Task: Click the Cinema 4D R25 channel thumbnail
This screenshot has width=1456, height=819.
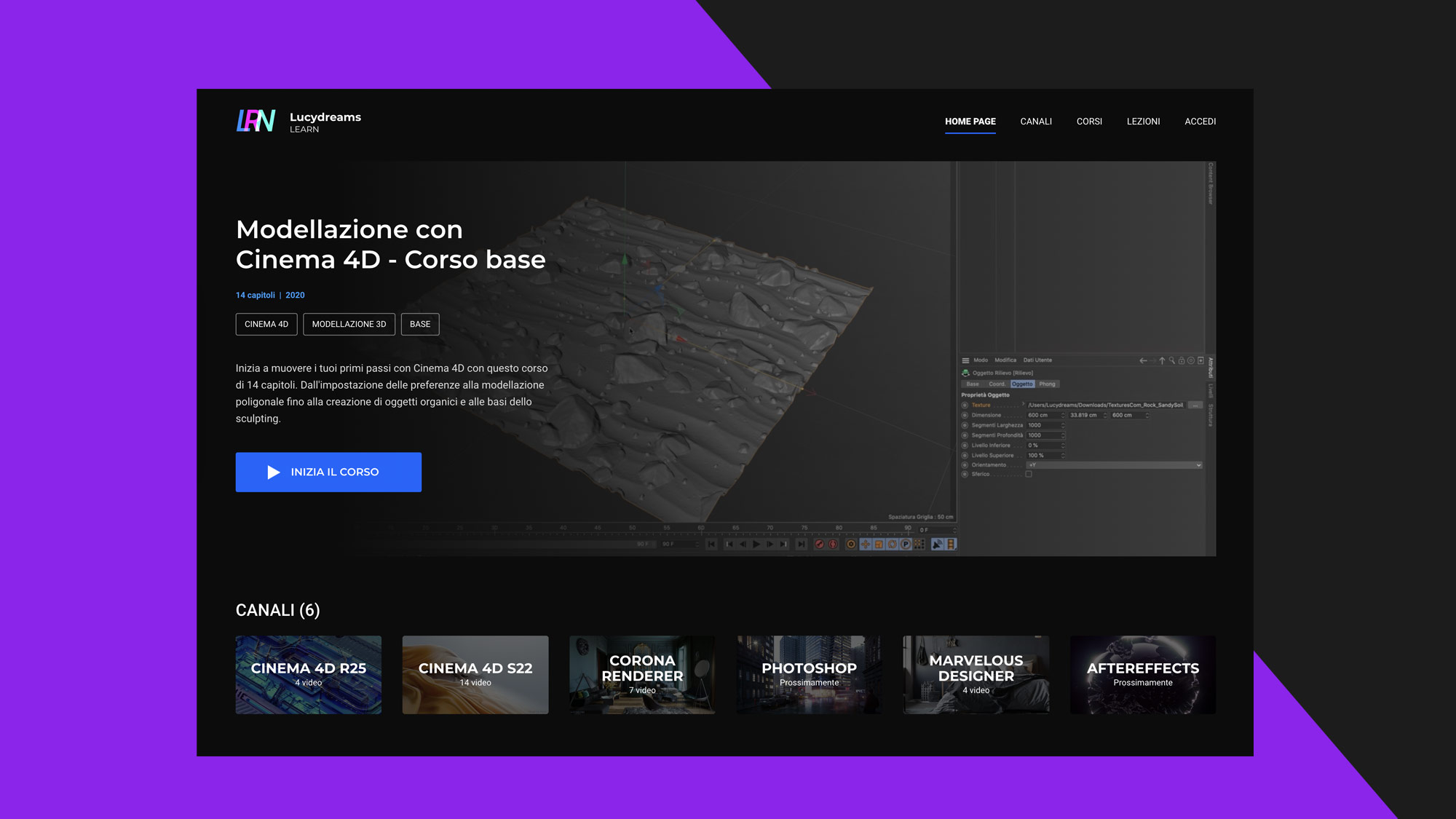Action: pyautogui.click(x=308, y=674)
